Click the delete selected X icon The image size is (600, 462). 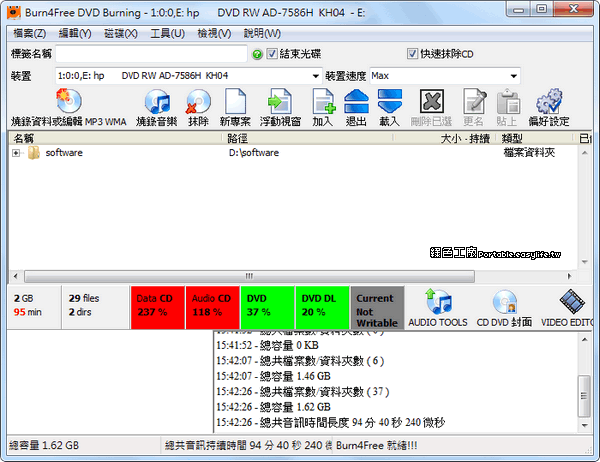432,101
